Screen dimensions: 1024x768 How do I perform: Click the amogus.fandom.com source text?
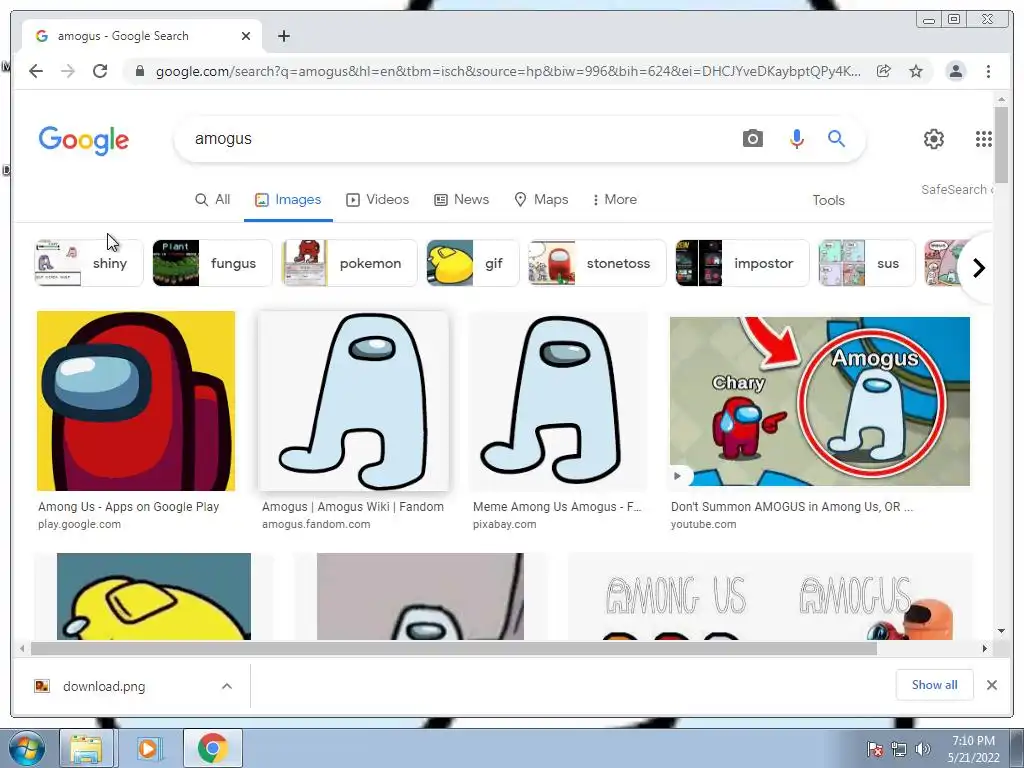click(x=316, y=524)
